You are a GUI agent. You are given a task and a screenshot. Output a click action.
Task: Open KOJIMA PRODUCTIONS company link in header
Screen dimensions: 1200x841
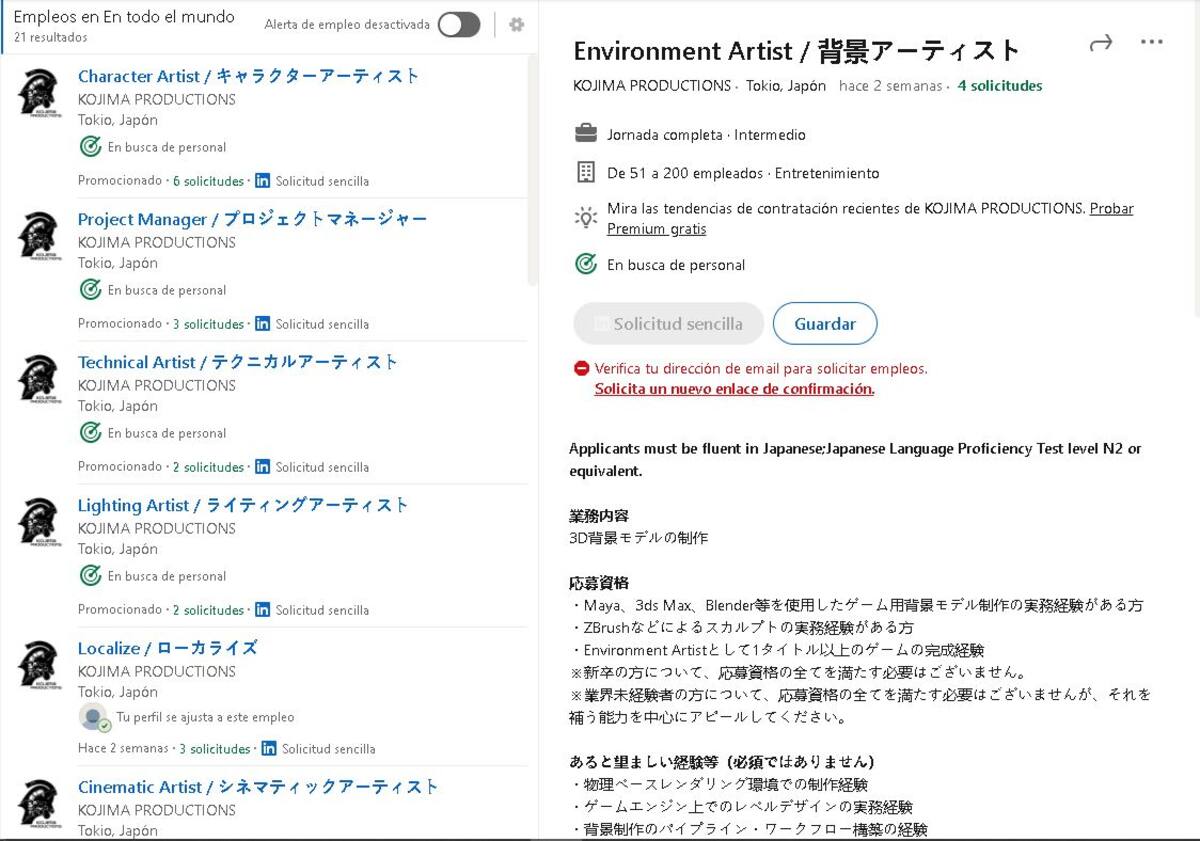click(x=652, y=86)
